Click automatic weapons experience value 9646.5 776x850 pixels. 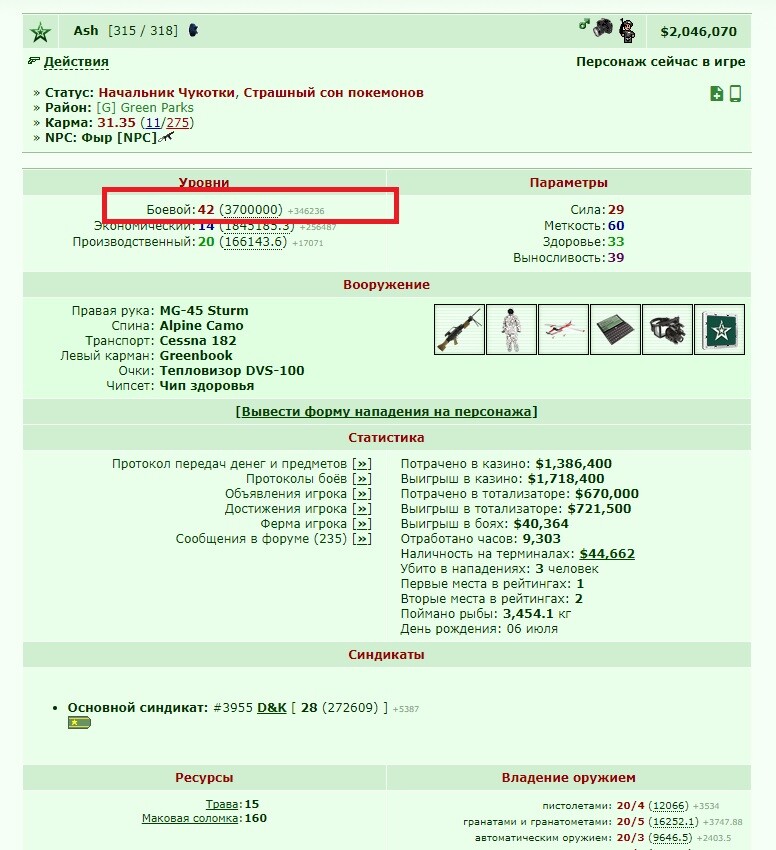pyautogui.click(x=671, y=838)
